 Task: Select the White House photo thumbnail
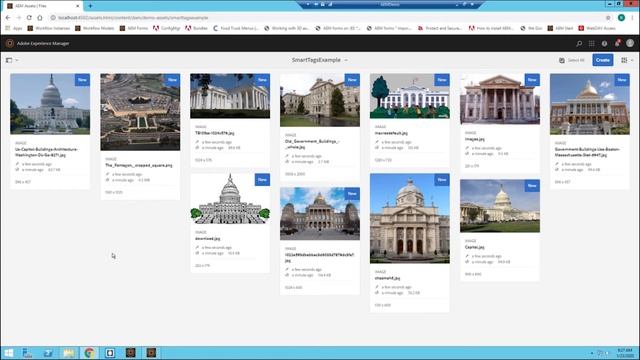(230, 96)
